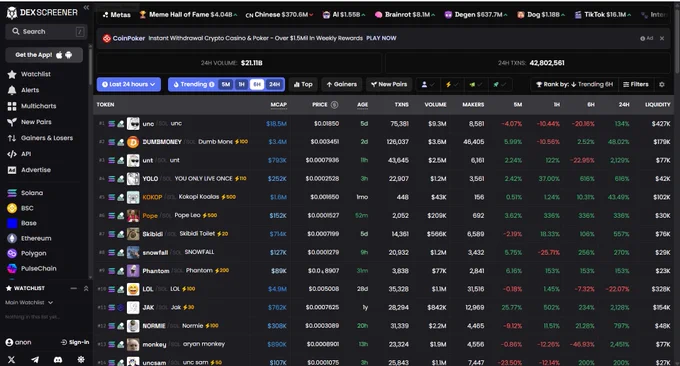Open the Metas menu in top bar

click(x=116, y=15)
